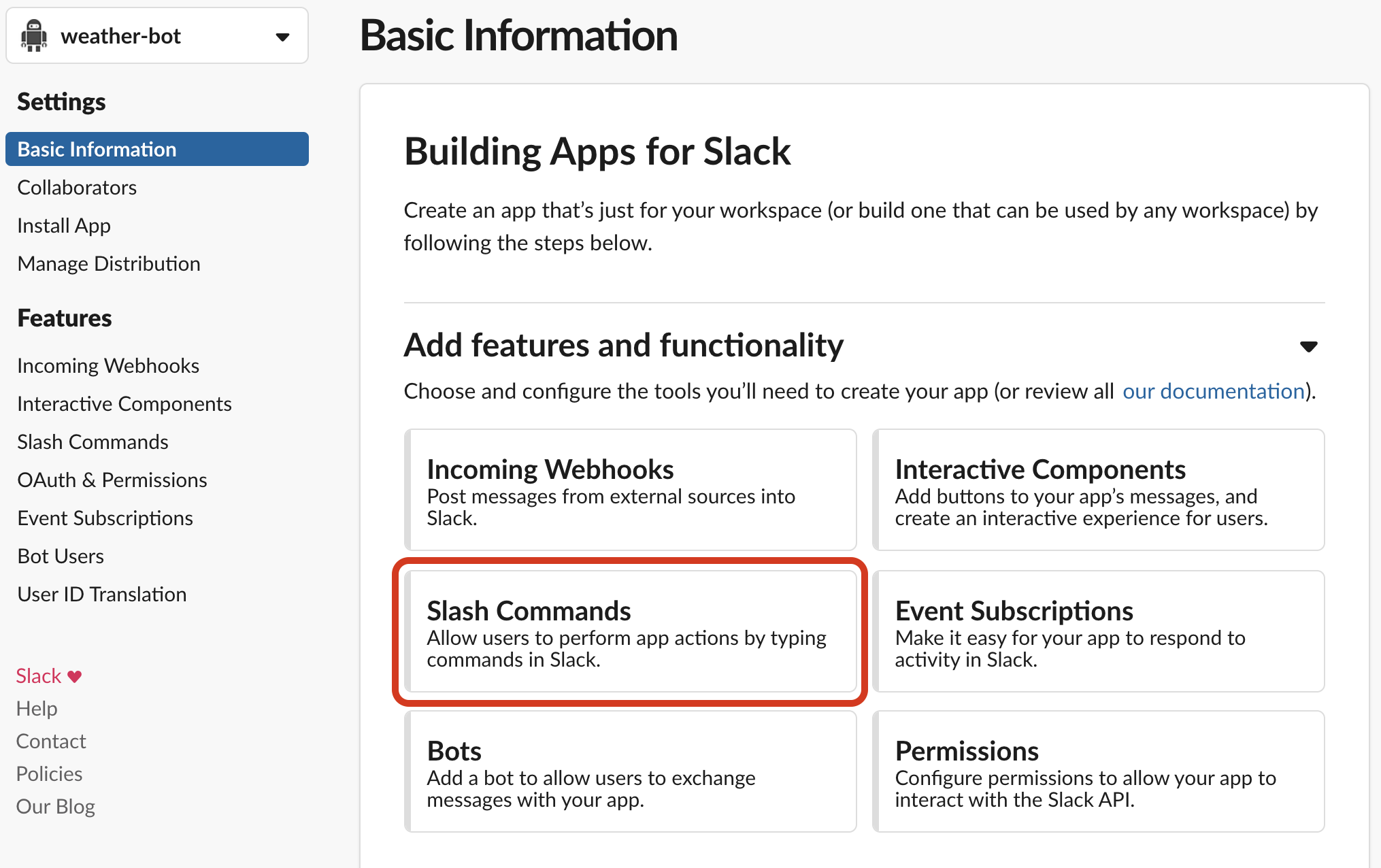
Task: Open Manage Distribution settings
Action: click(108, 263)
